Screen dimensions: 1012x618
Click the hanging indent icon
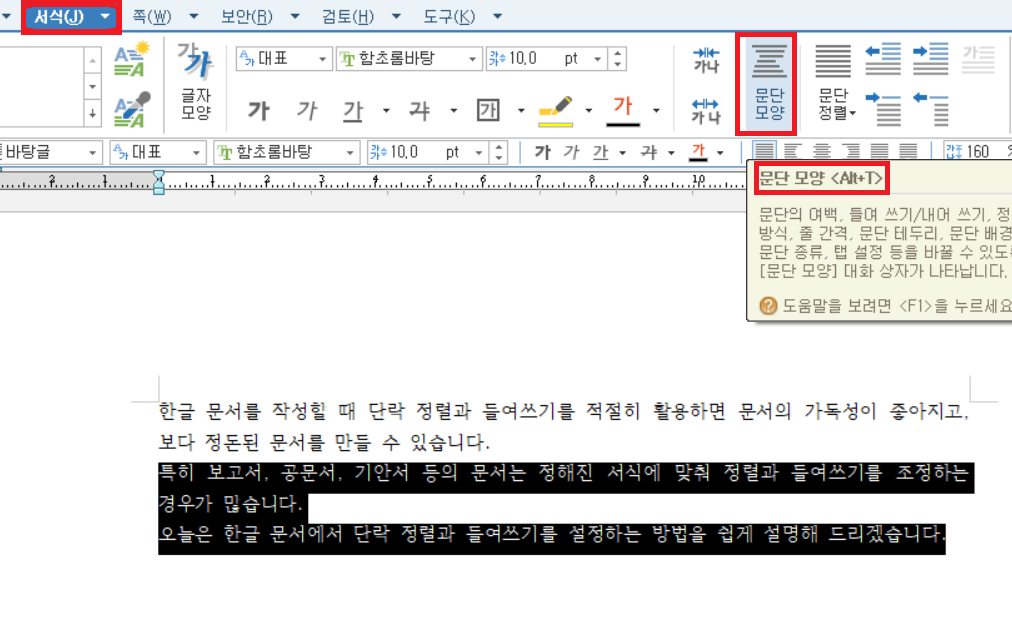point(931,109)
